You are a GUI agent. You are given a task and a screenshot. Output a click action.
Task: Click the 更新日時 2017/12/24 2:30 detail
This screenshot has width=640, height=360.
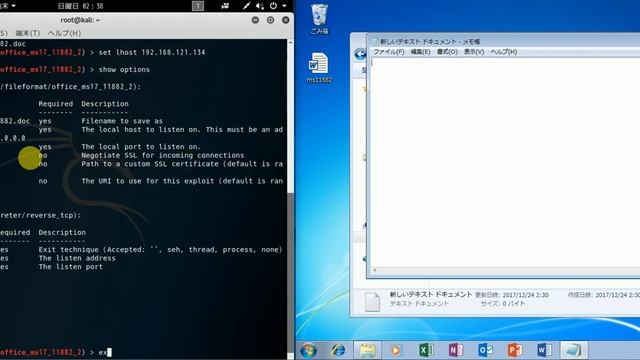(x=512, y=295)
